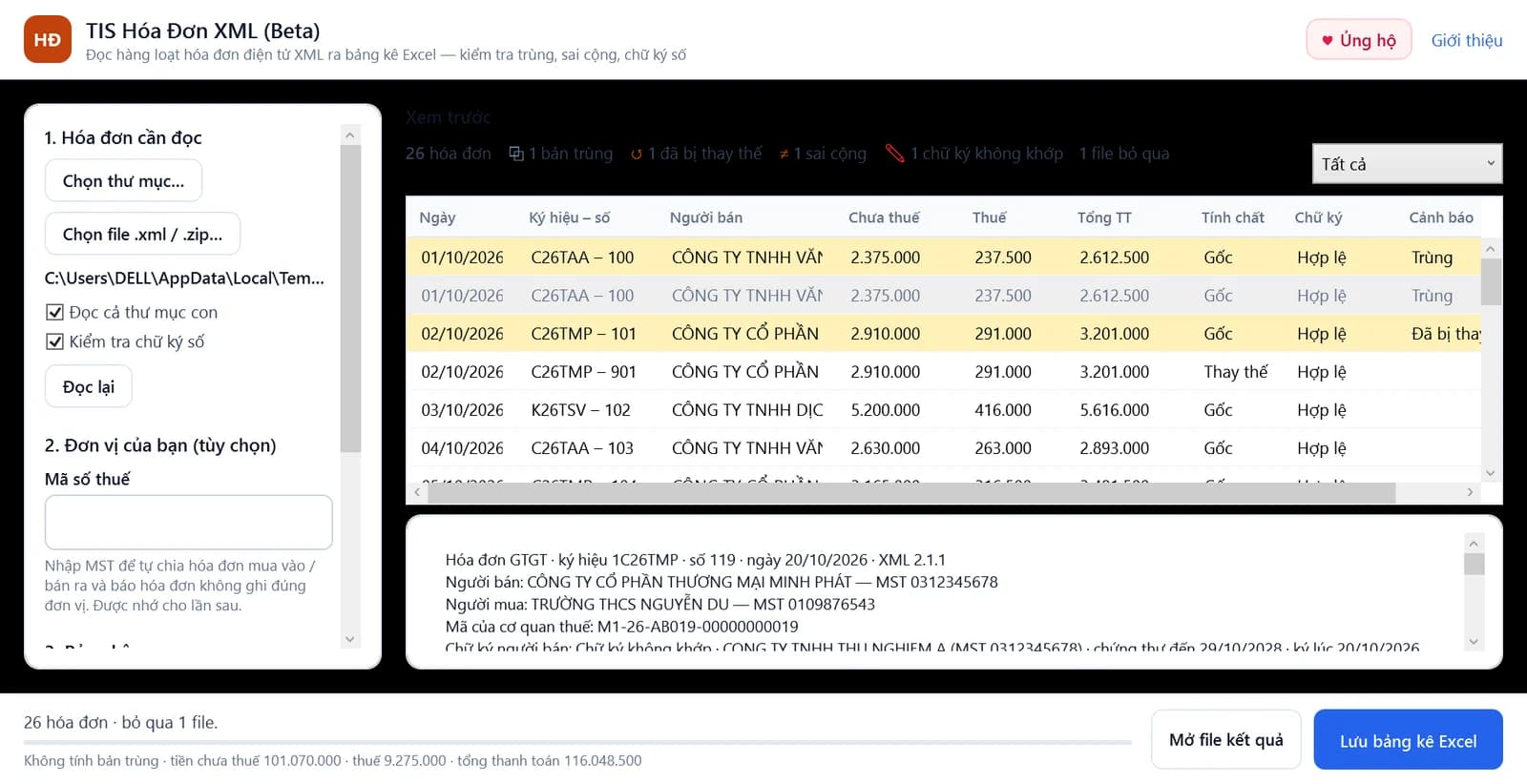Click 'Lưu bảng kê Excel' button
The image size is (1527, 784).
pos(1409,740)
